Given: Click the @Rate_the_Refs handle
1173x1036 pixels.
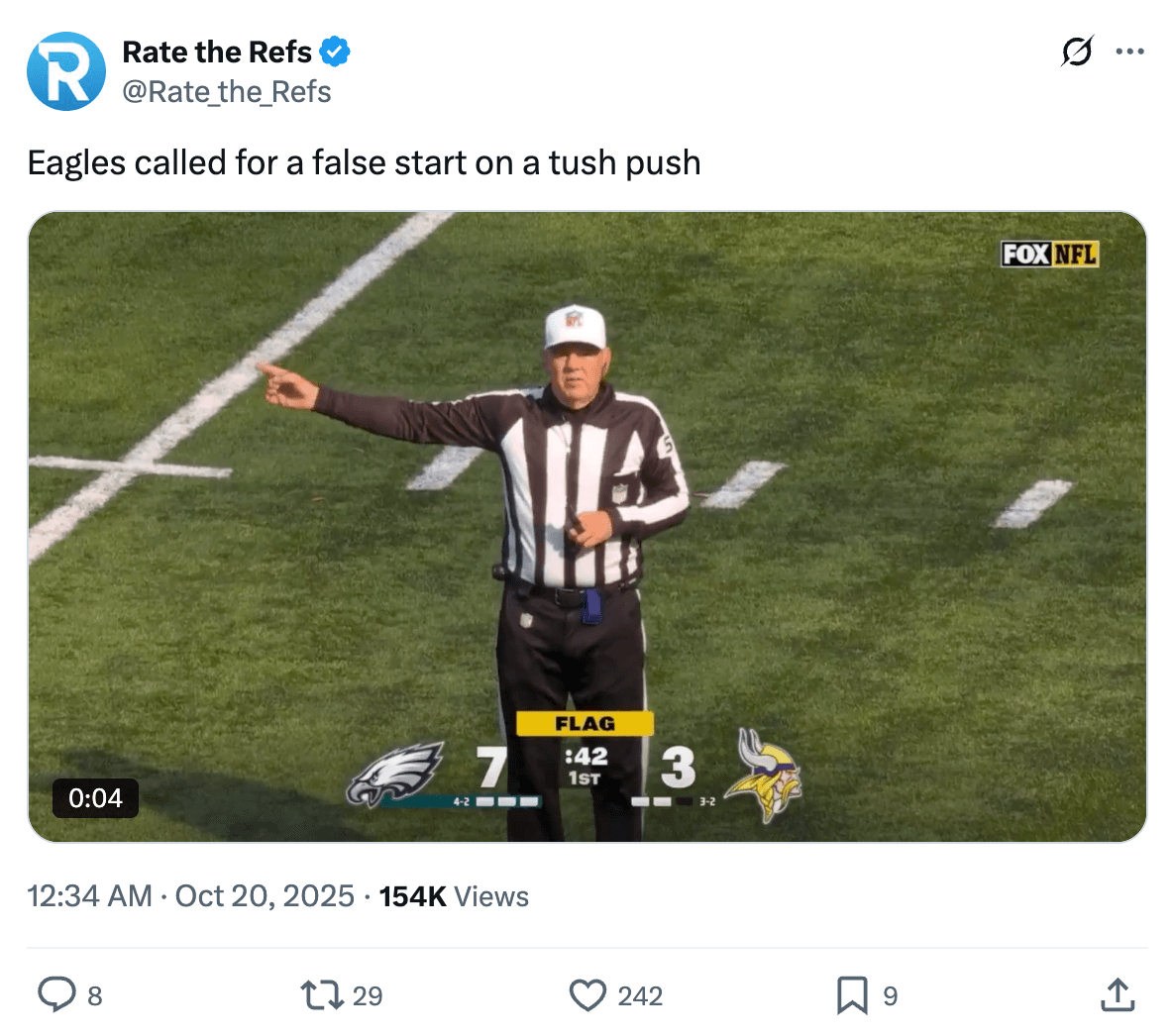Looking at the screenshot, I should (x=227, y=92).
